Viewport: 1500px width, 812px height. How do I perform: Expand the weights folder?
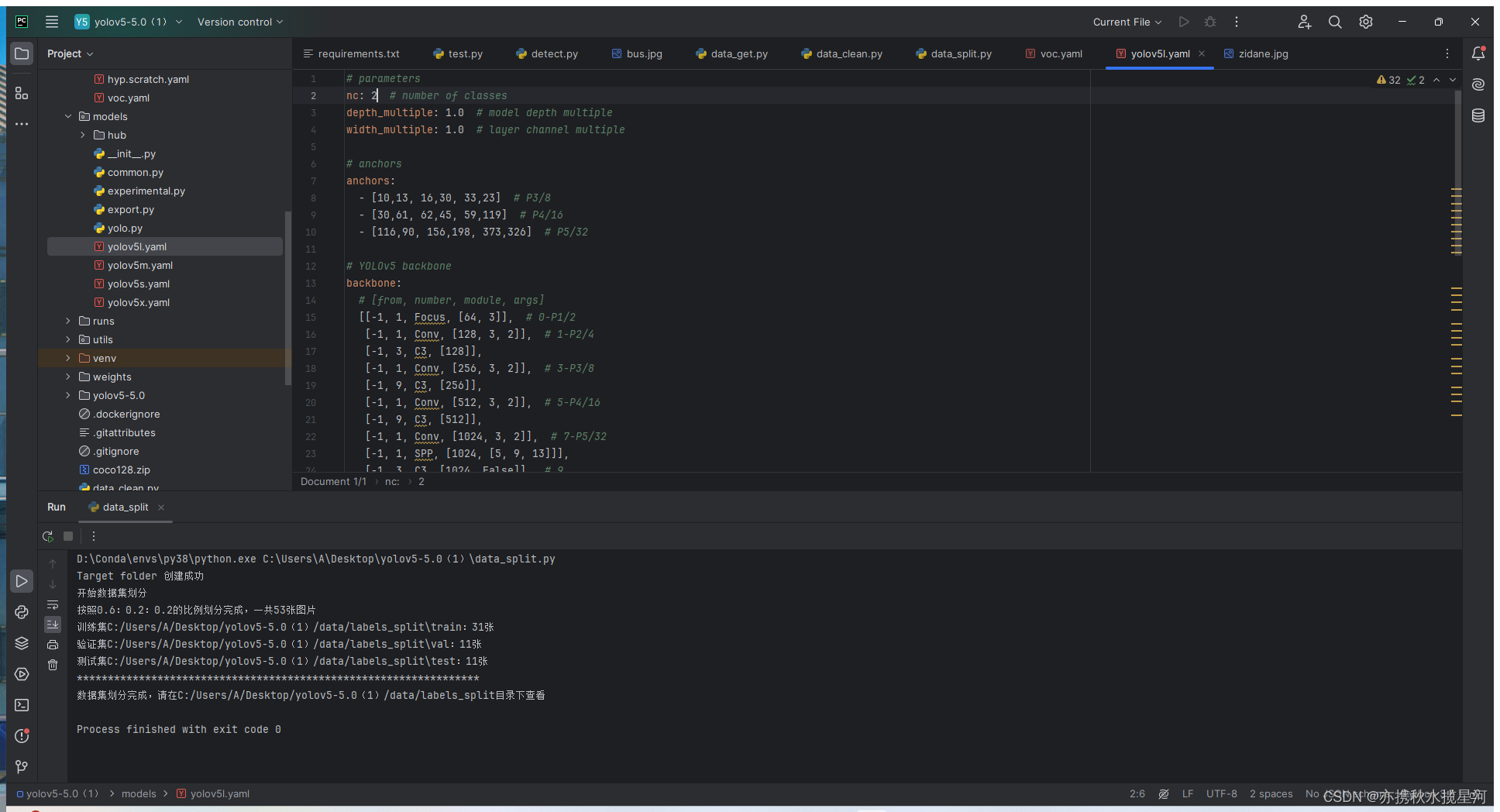(x=68, y=377)
